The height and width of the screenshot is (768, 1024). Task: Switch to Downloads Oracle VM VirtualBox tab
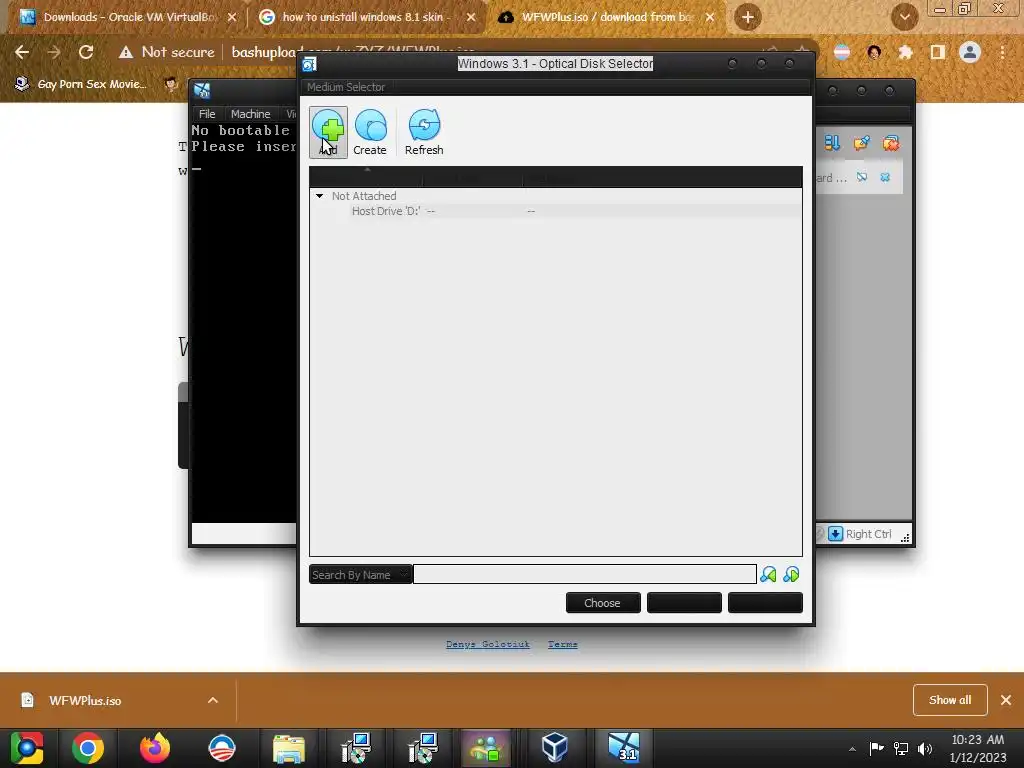pos(127,17)
